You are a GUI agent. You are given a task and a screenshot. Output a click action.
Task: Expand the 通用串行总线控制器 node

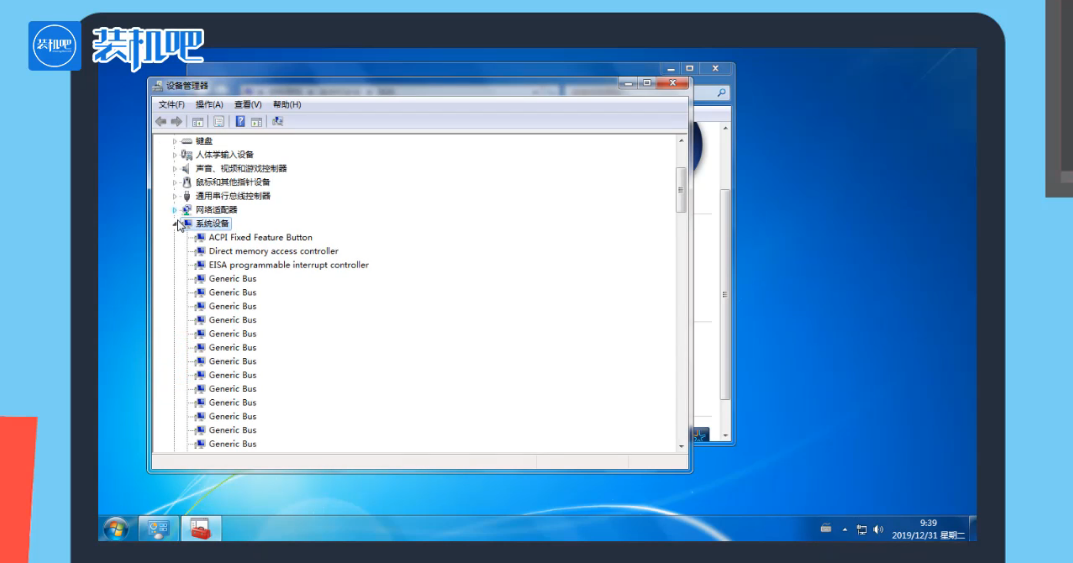[174, 196]
